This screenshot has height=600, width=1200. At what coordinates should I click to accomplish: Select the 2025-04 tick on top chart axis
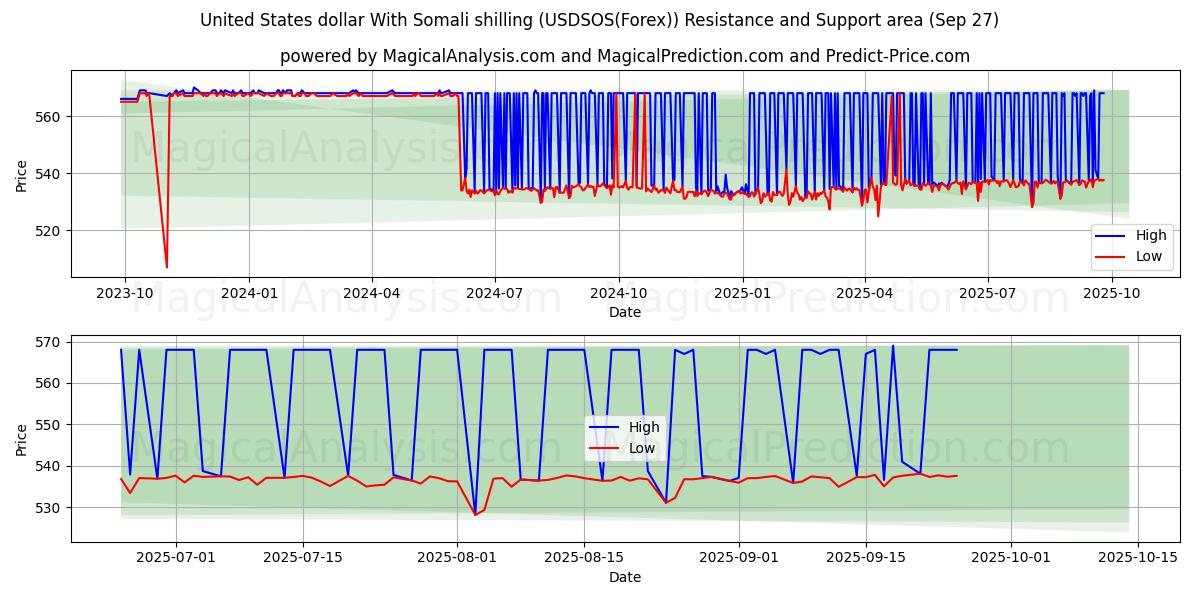click(x=865, y=293)
